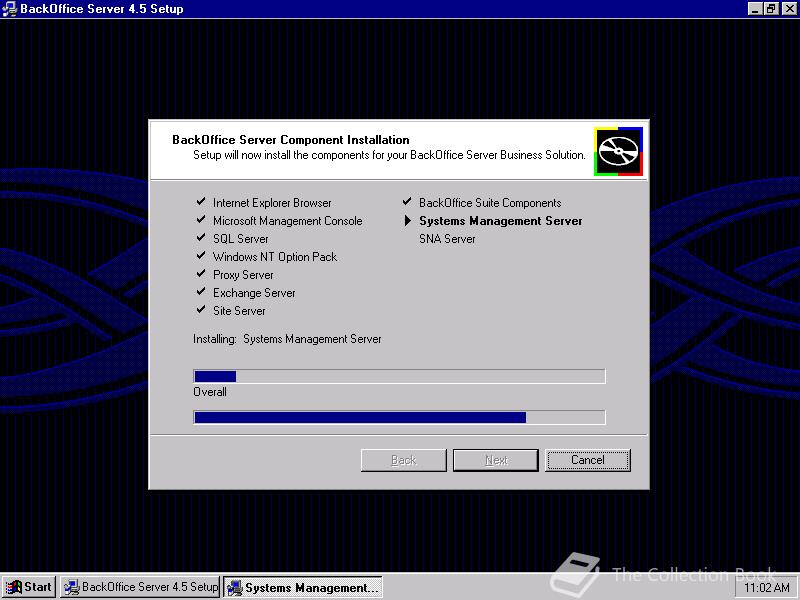Viewport: 800px width, 600px height.
Task: Click the "Exchange Server" list entry
Action: 254,293
